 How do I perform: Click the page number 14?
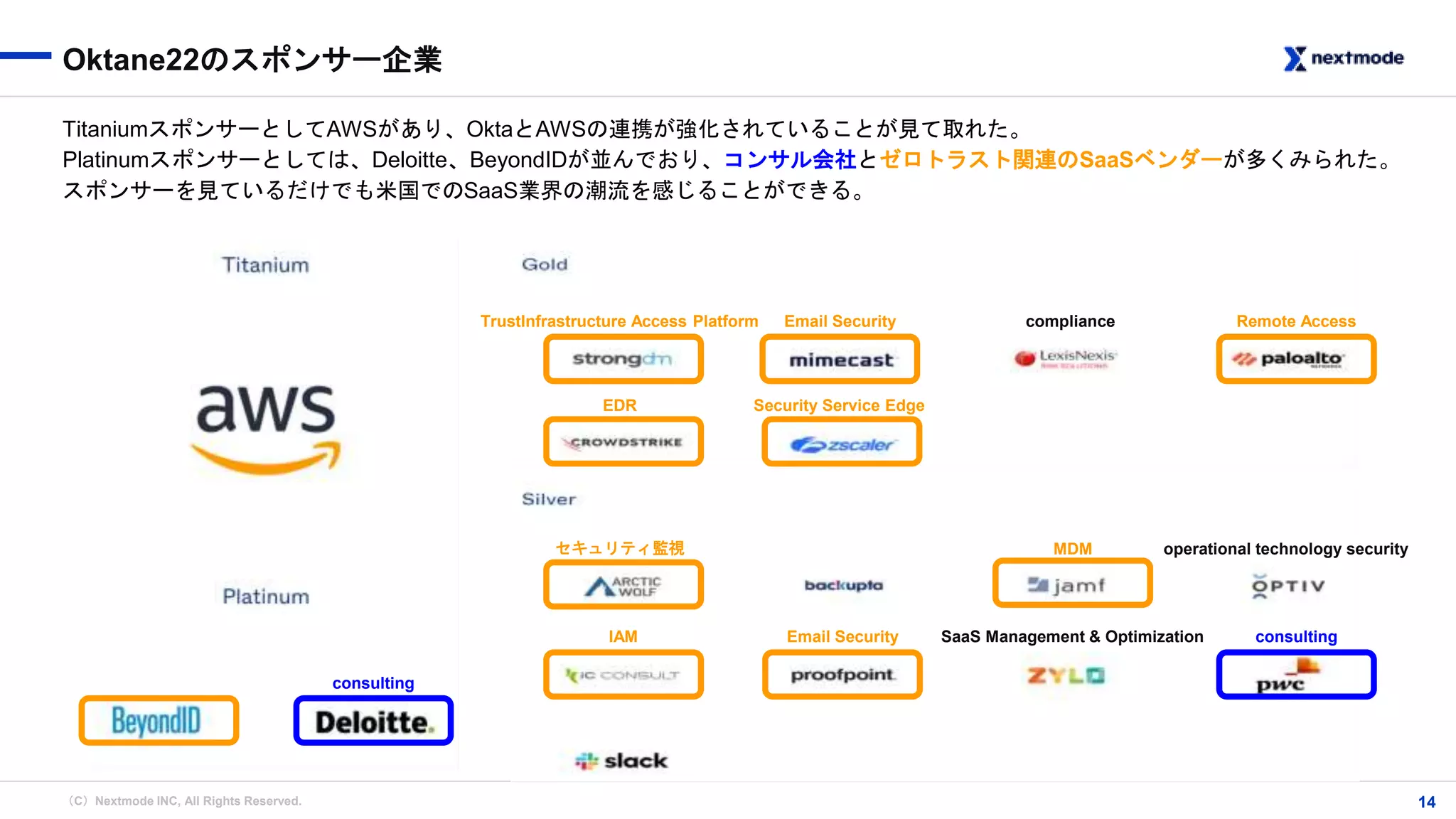pos(1427,802)
